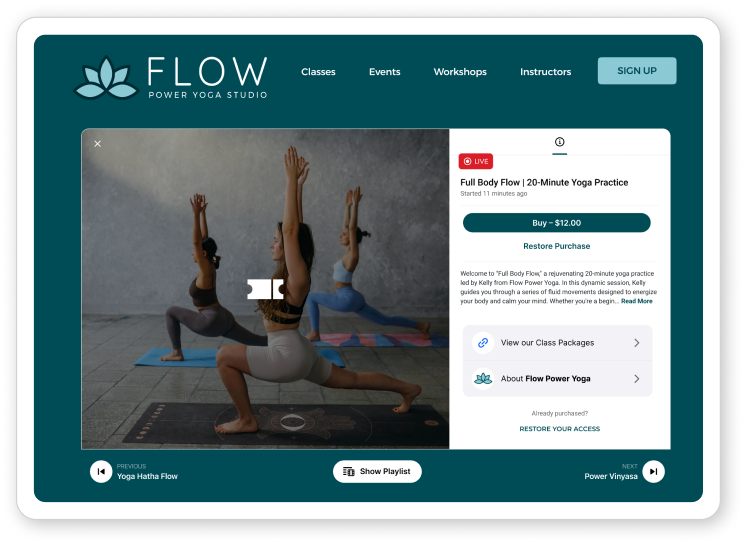This screenshot has height=544, width=745.
Task: Expand the About Flow Power Yoga chevron
Action: [637, 379]
